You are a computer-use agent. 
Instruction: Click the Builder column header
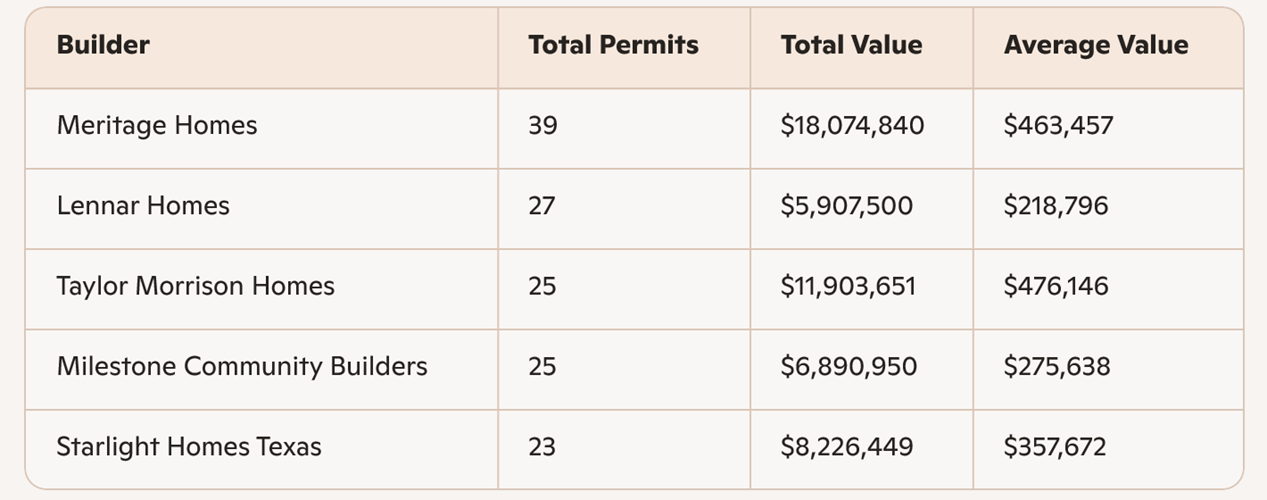103,45
